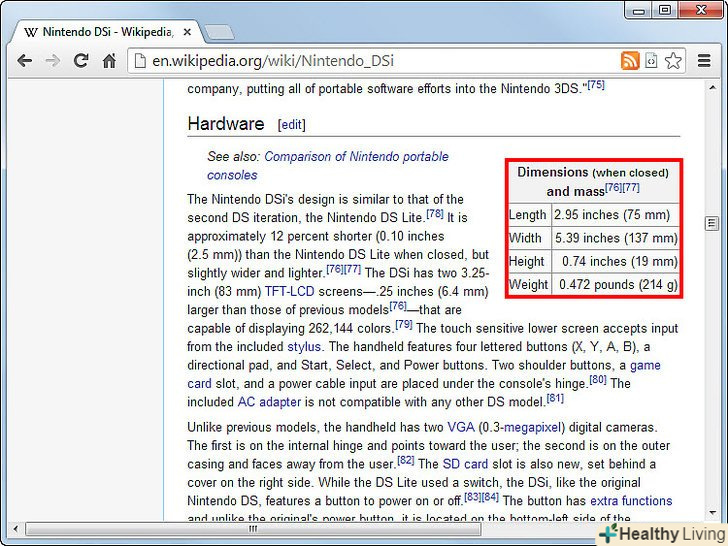The height and width of the screenshot is (546, 728).
Task: Follow the VGA link
Action: [461, 427]
